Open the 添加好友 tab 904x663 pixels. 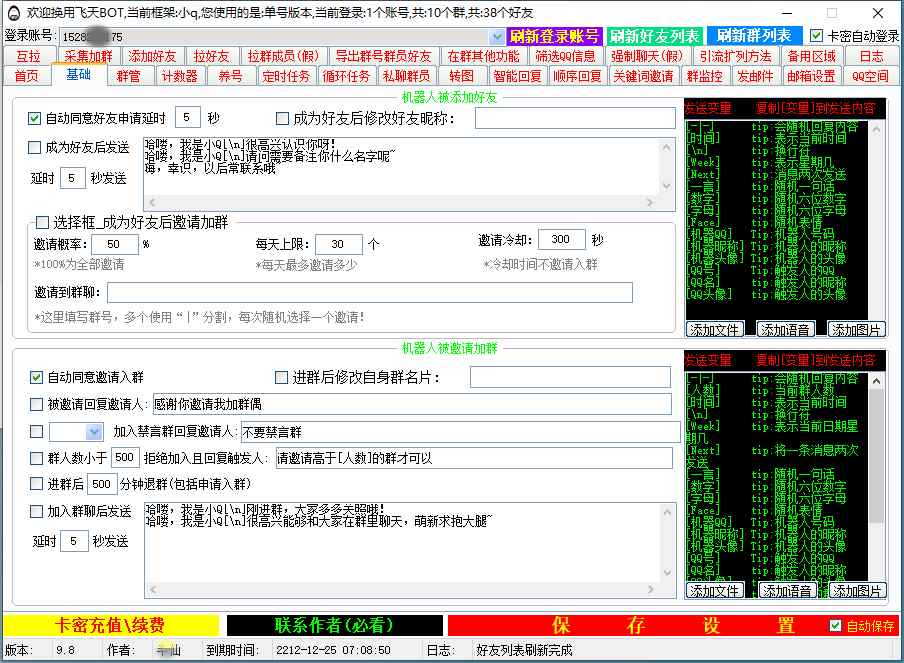[x=152, y=56]
